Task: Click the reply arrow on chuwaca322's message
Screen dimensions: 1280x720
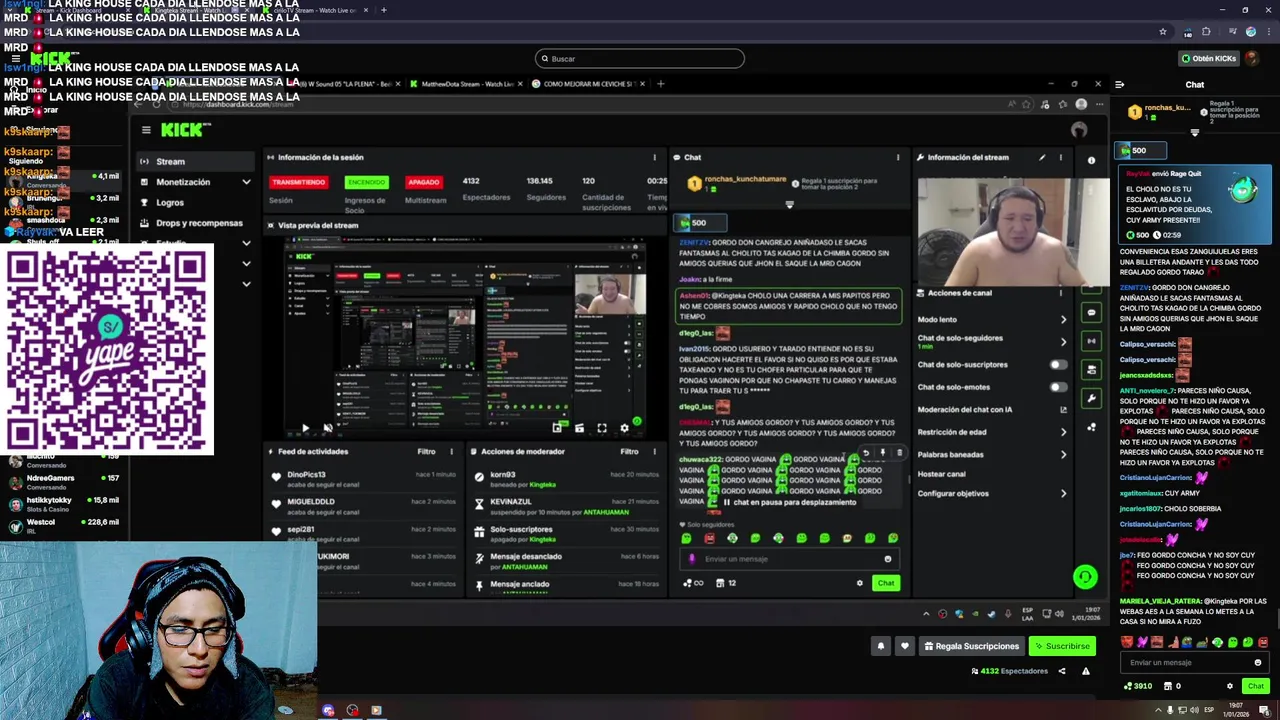Action: [x=866, y=453]
